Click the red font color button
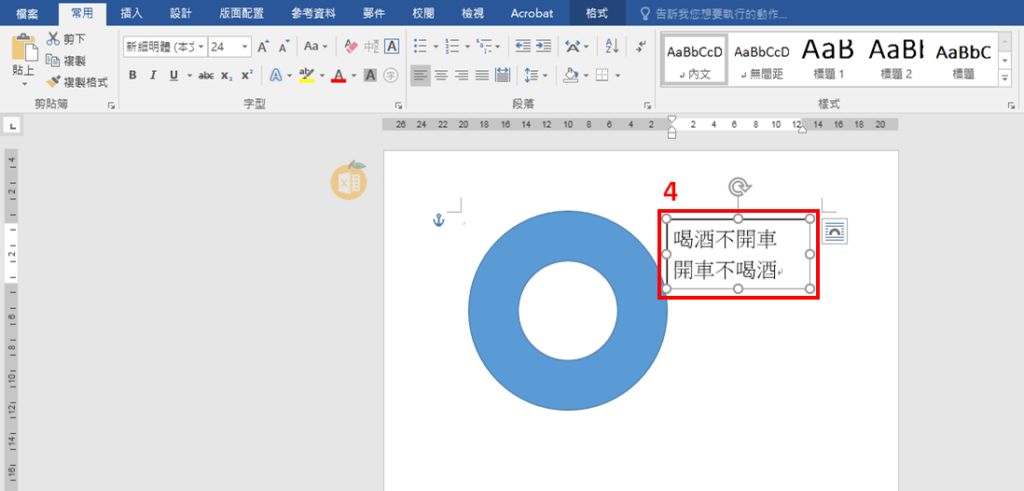This screenshot has width=1024, height=491. click(x=338, y=76)
